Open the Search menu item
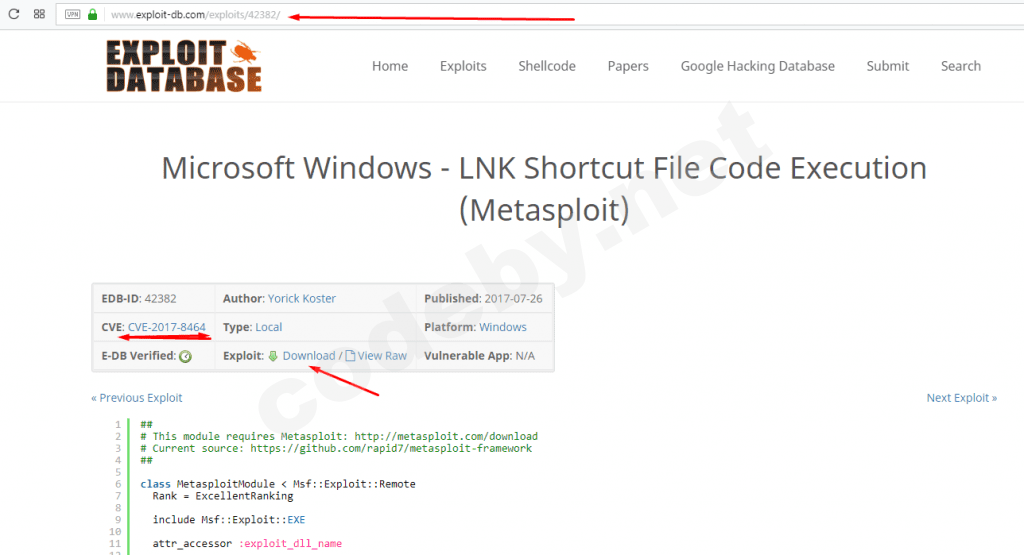 [x=961, y=66]
